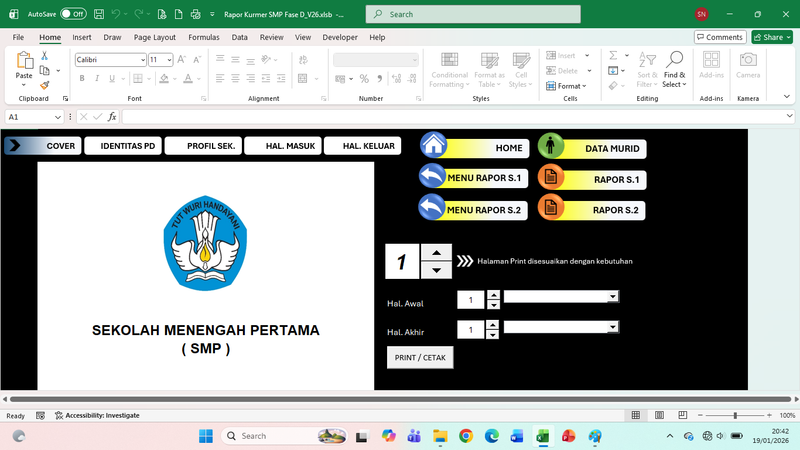Click the Comma Style icon
Image resolution: width=800 pixels, height=450 pixels.
point(379,79)
